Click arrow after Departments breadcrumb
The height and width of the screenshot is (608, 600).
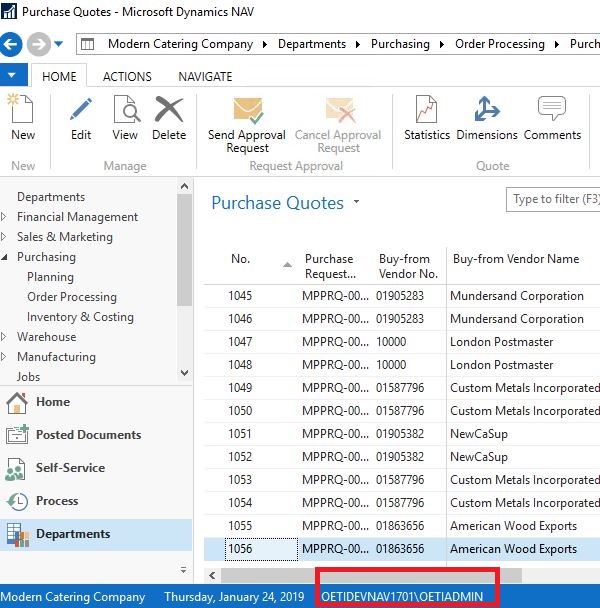[358, 45]
